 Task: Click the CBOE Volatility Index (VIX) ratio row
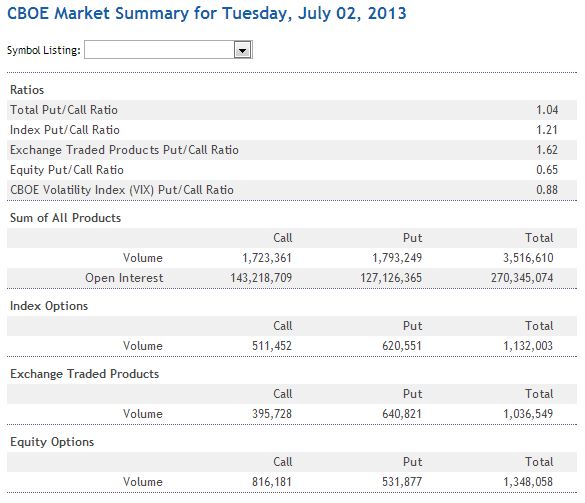[292, 190]
